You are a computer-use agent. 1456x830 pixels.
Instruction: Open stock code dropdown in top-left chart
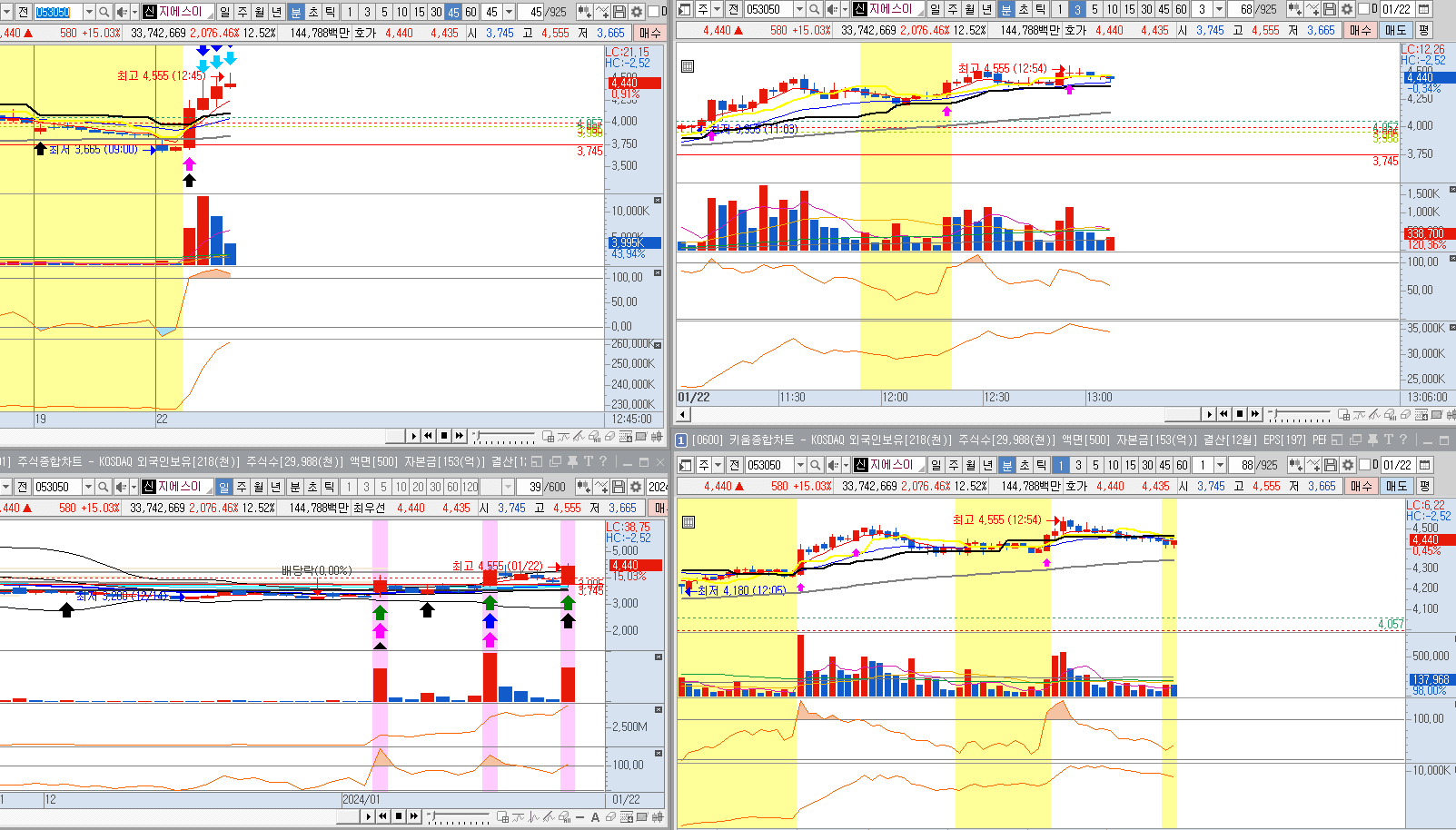(89, 12)
